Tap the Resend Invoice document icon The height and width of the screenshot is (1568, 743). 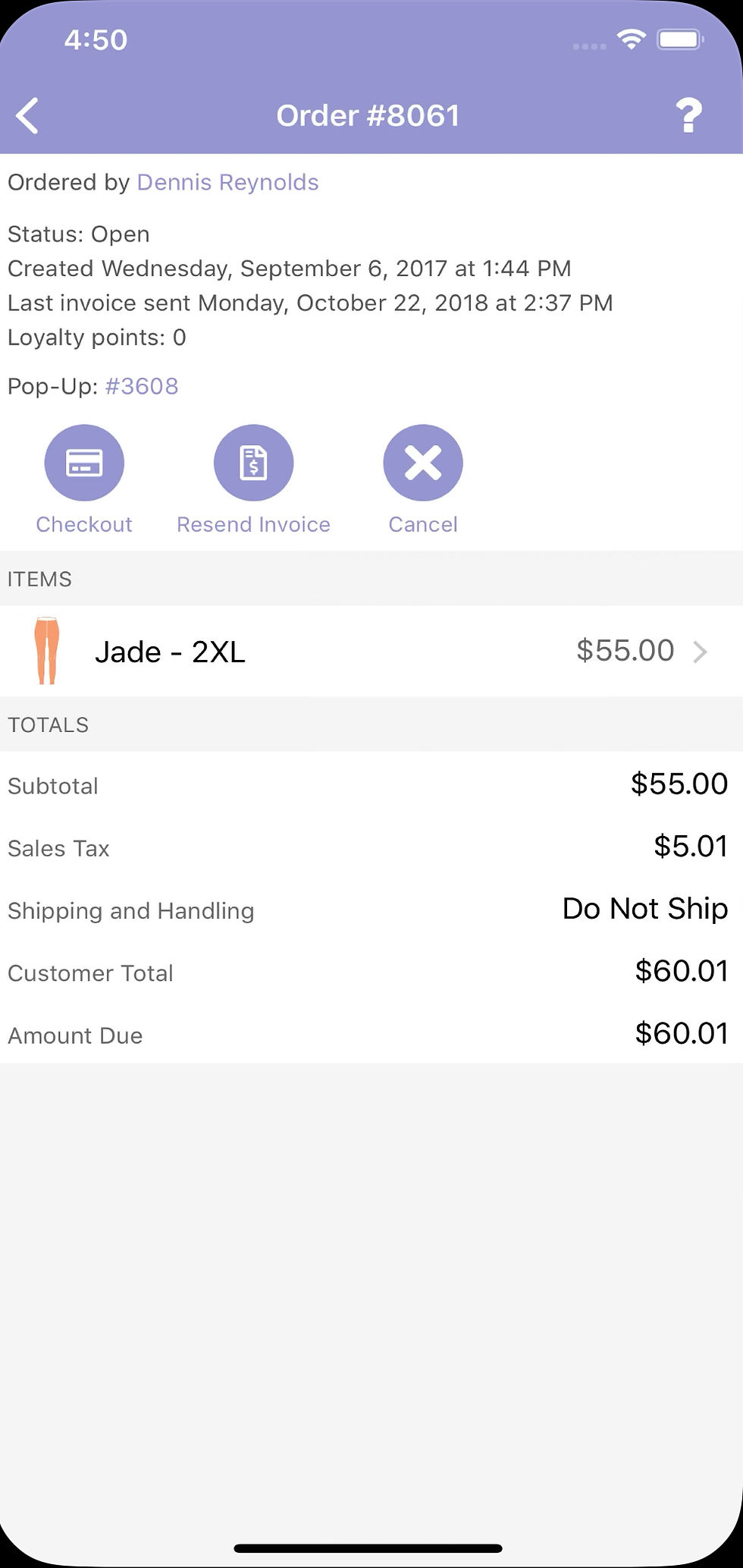253,462
